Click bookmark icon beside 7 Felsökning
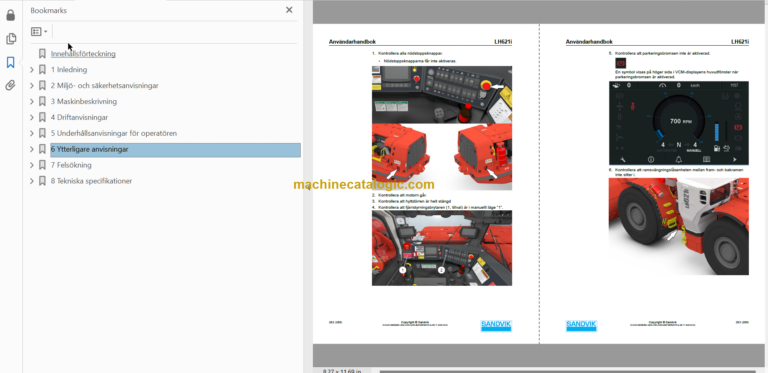The height and width of the screenshot is (373, 768). point(42,165)
